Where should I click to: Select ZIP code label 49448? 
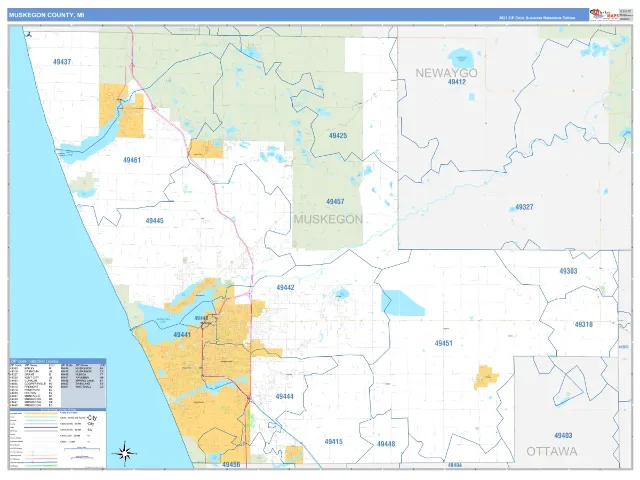tap(386, 444)
